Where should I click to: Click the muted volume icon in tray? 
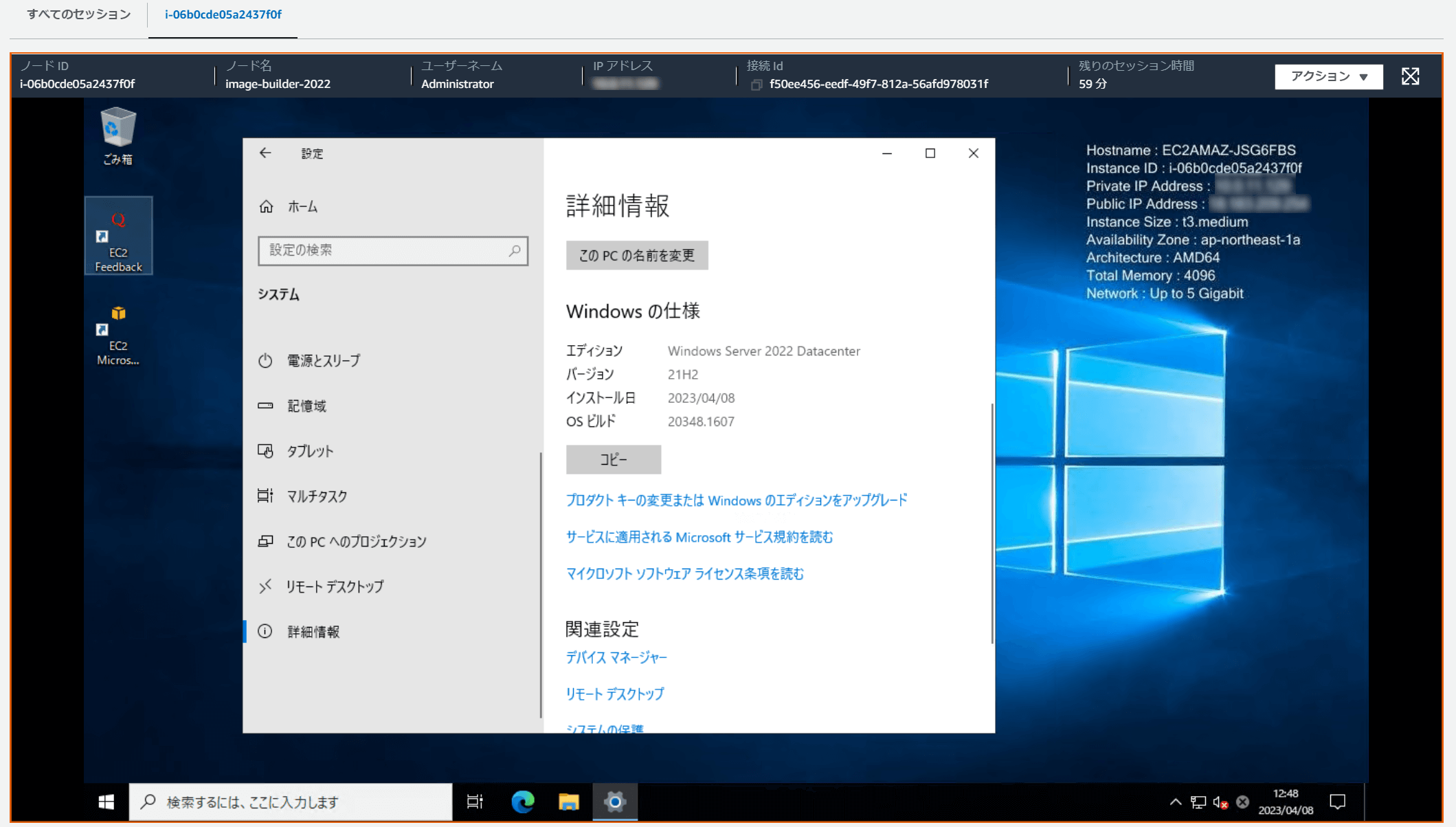(1221, 802)
